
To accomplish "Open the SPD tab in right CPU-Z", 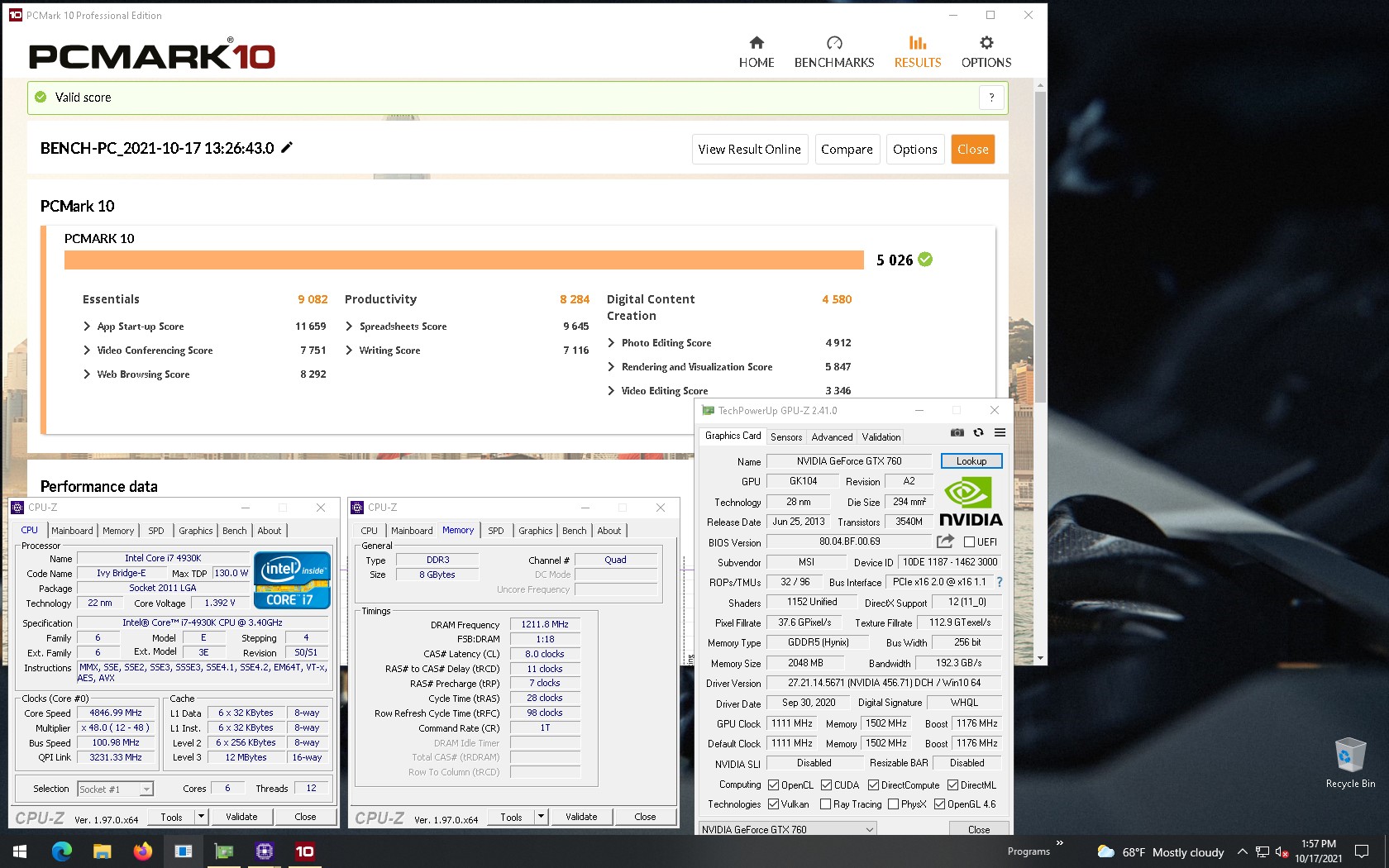I will pyautogui.click(x=496, y=531).
